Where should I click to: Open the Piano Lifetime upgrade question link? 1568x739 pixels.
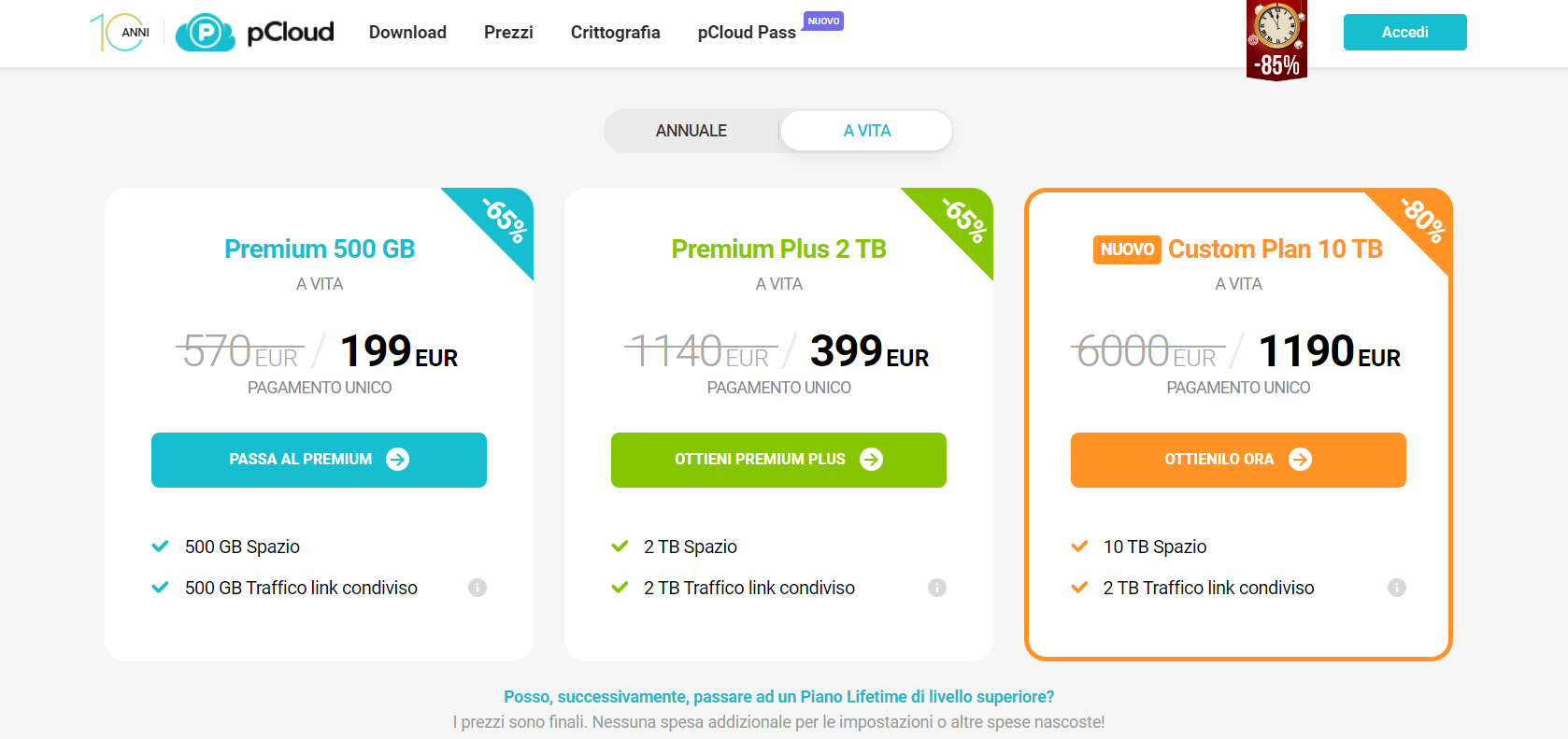click(x=779, y=697)
